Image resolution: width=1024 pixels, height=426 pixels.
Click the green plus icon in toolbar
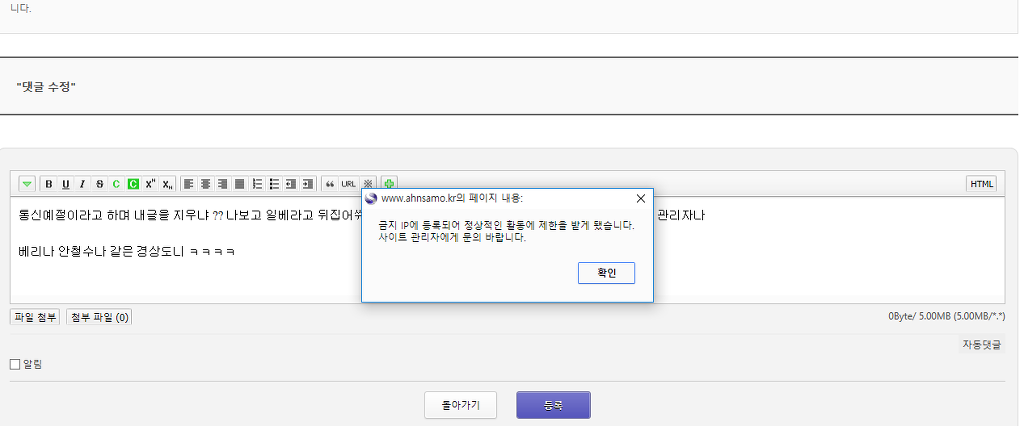[389, 184]
